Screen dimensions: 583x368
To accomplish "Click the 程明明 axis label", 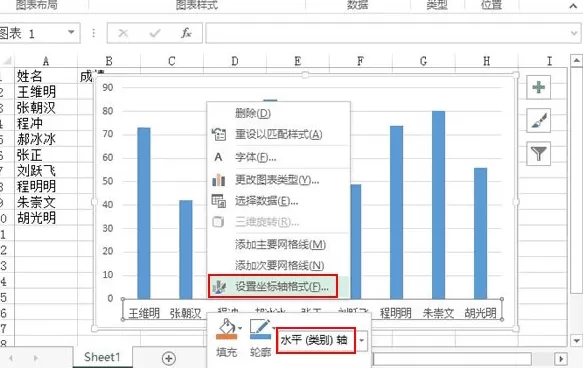I will [x=396, y=313].
